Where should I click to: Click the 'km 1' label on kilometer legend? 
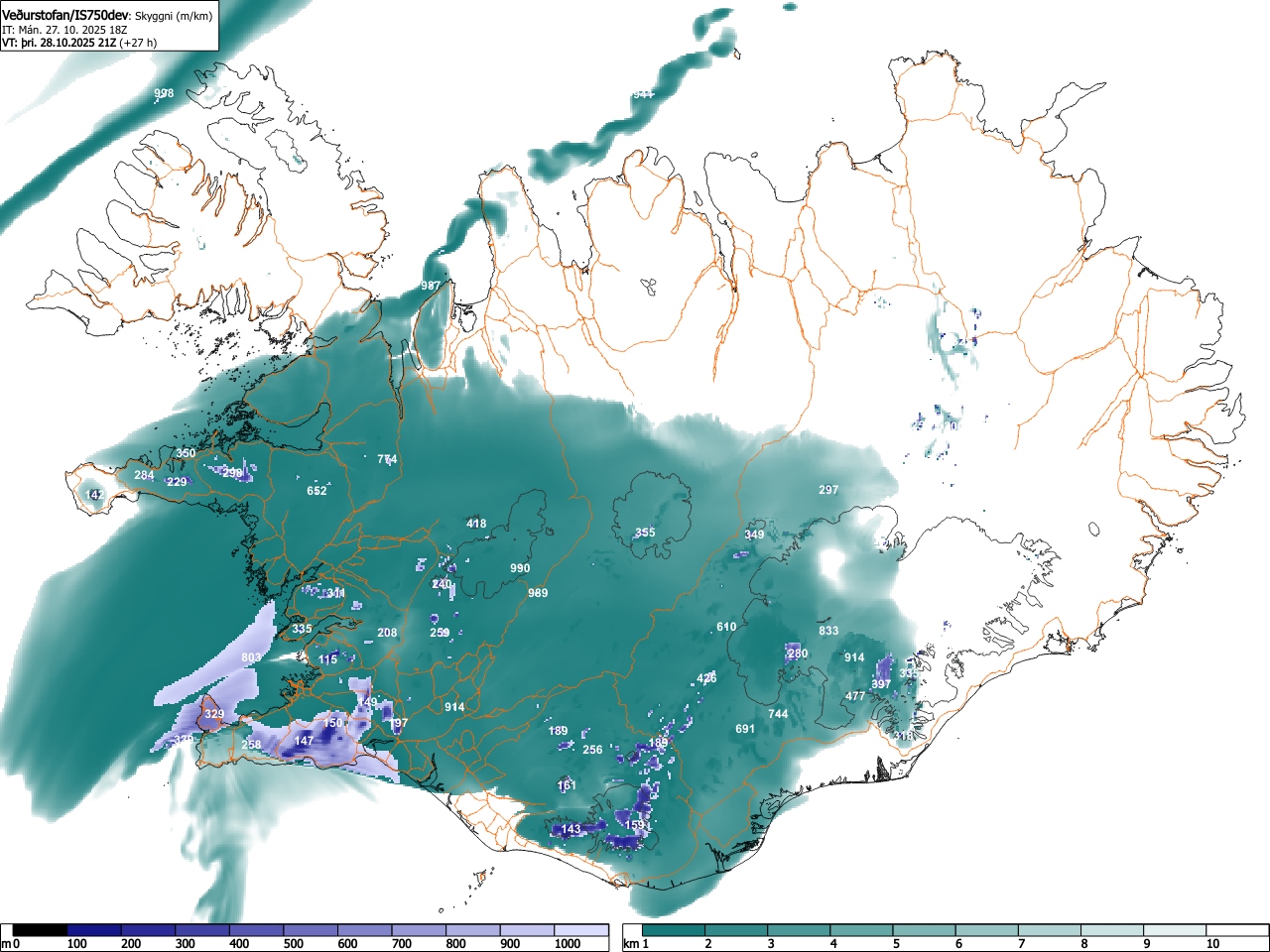(x=635, y=944)
